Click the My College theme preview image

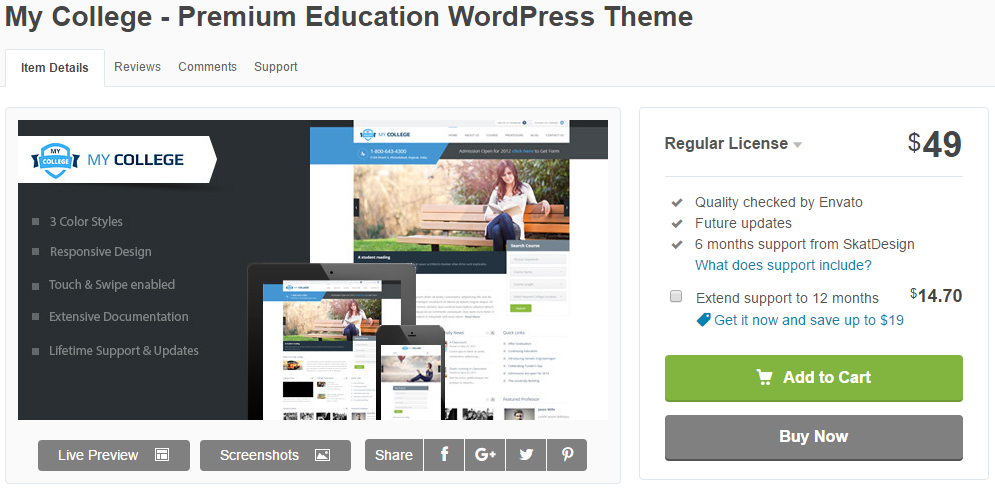click(313, 270)
